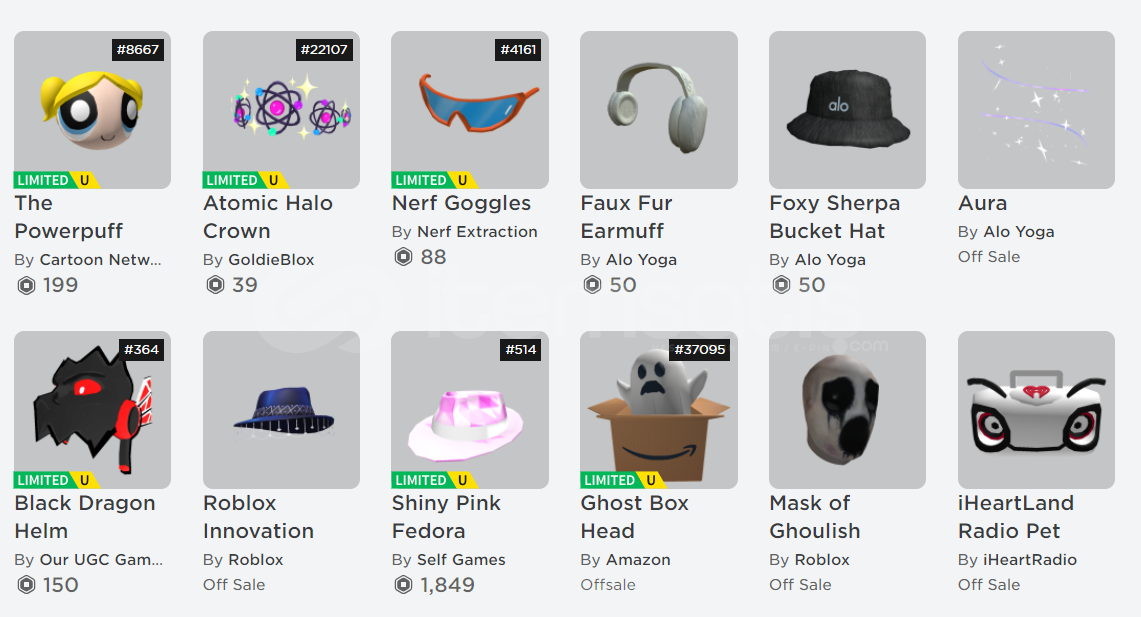Open The Powerpuff head item thumbnail

tap(92, 110)
